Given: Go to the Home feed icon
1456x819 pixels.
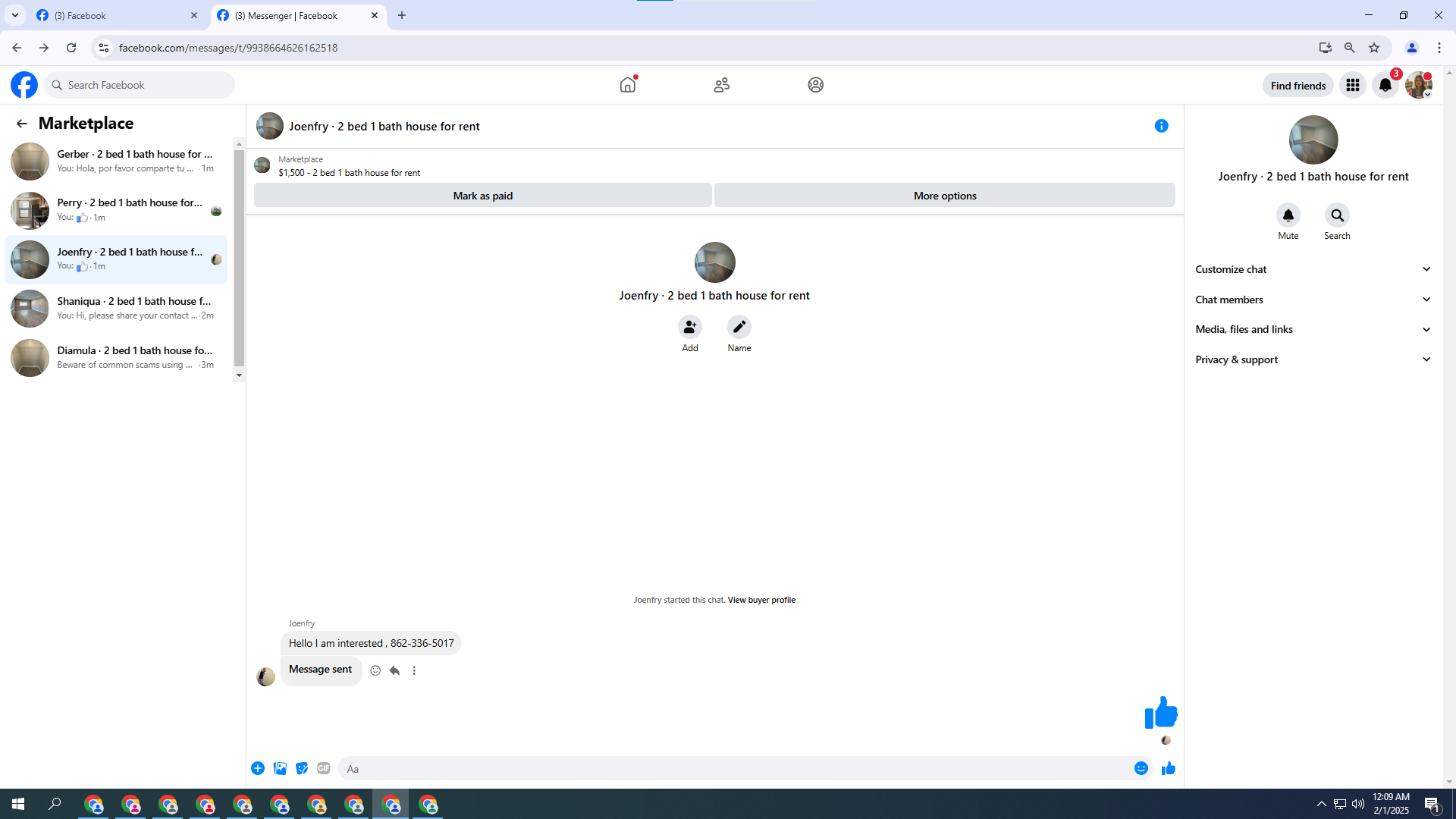Looking at the screenshot, I should (x=628, y=85).
